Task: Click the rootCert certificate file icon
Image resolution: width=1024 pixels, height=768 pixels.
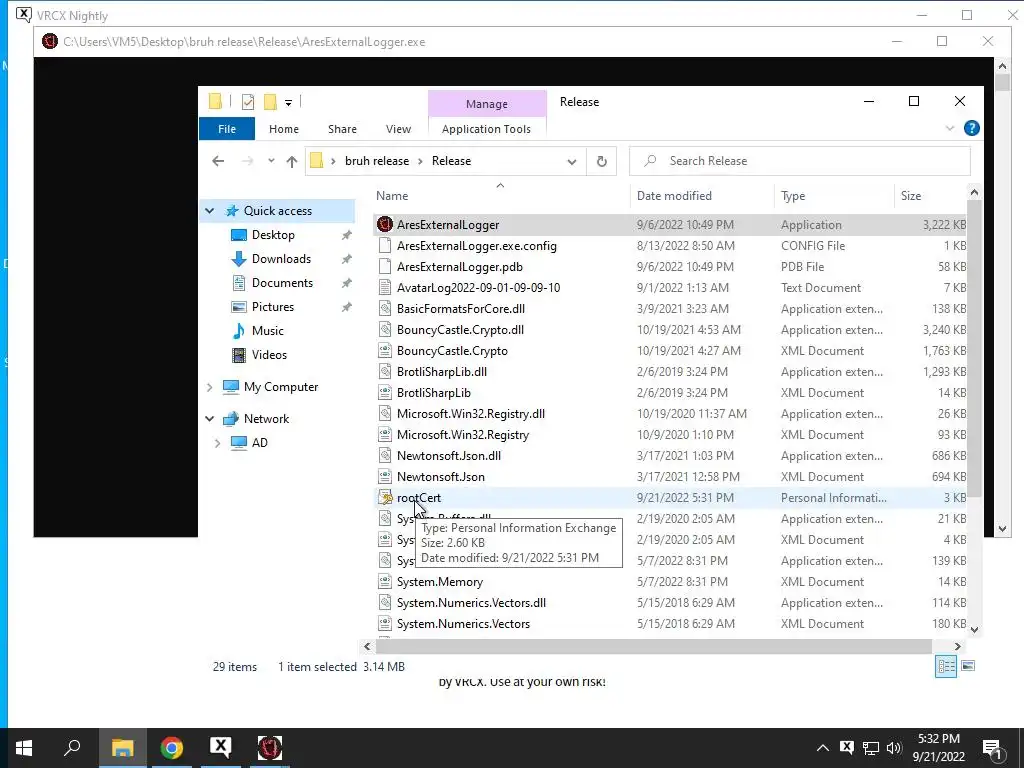Action: tap(385, 498)
